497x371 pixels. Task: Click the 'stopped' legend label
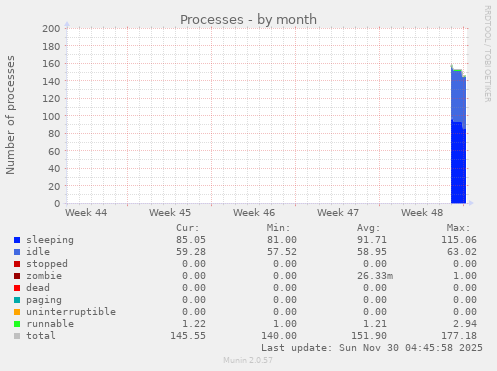[x=47, y=264]
